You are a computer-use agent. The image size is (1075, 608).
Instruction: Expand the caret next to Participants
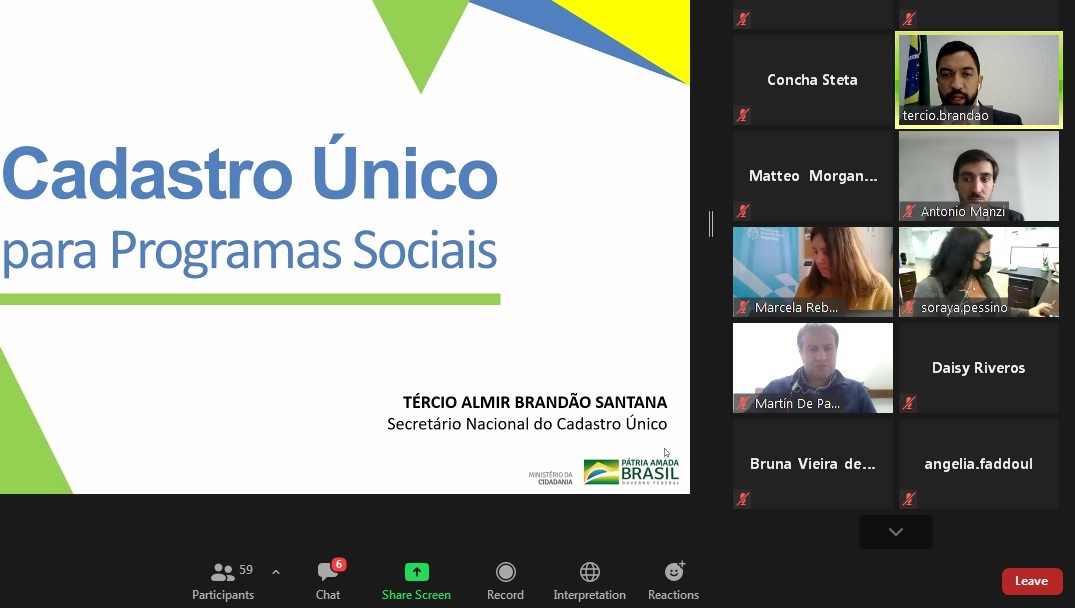coord(276,572)
